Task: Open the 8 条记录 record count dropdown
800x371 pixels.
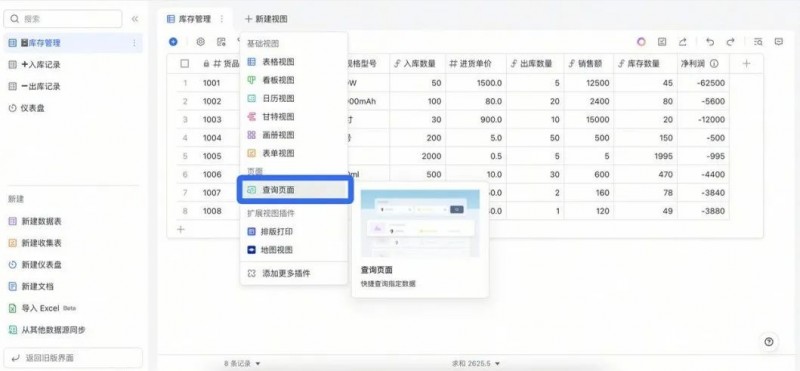Action: 242,363
